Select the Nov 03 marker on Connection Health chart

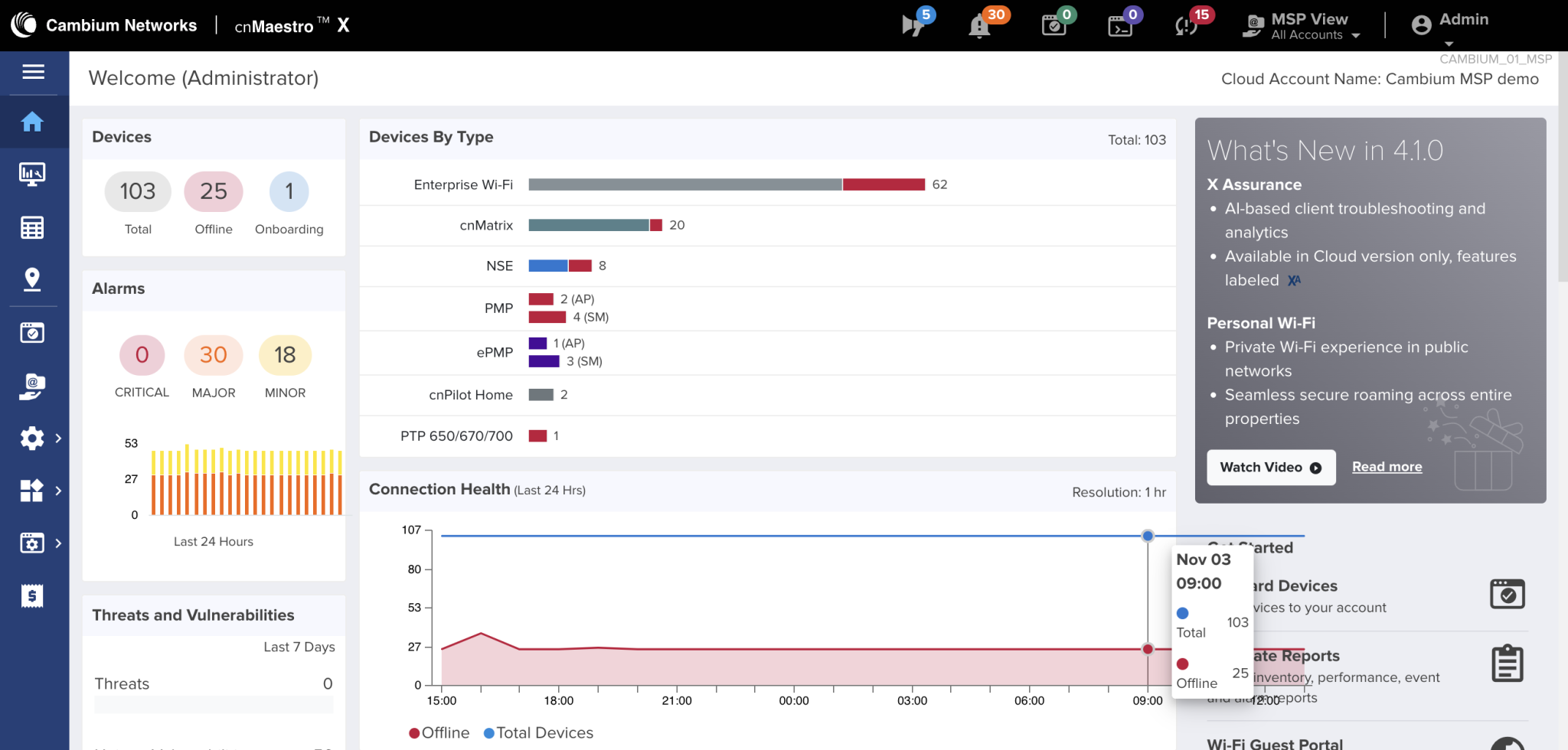coord(1148,536)
